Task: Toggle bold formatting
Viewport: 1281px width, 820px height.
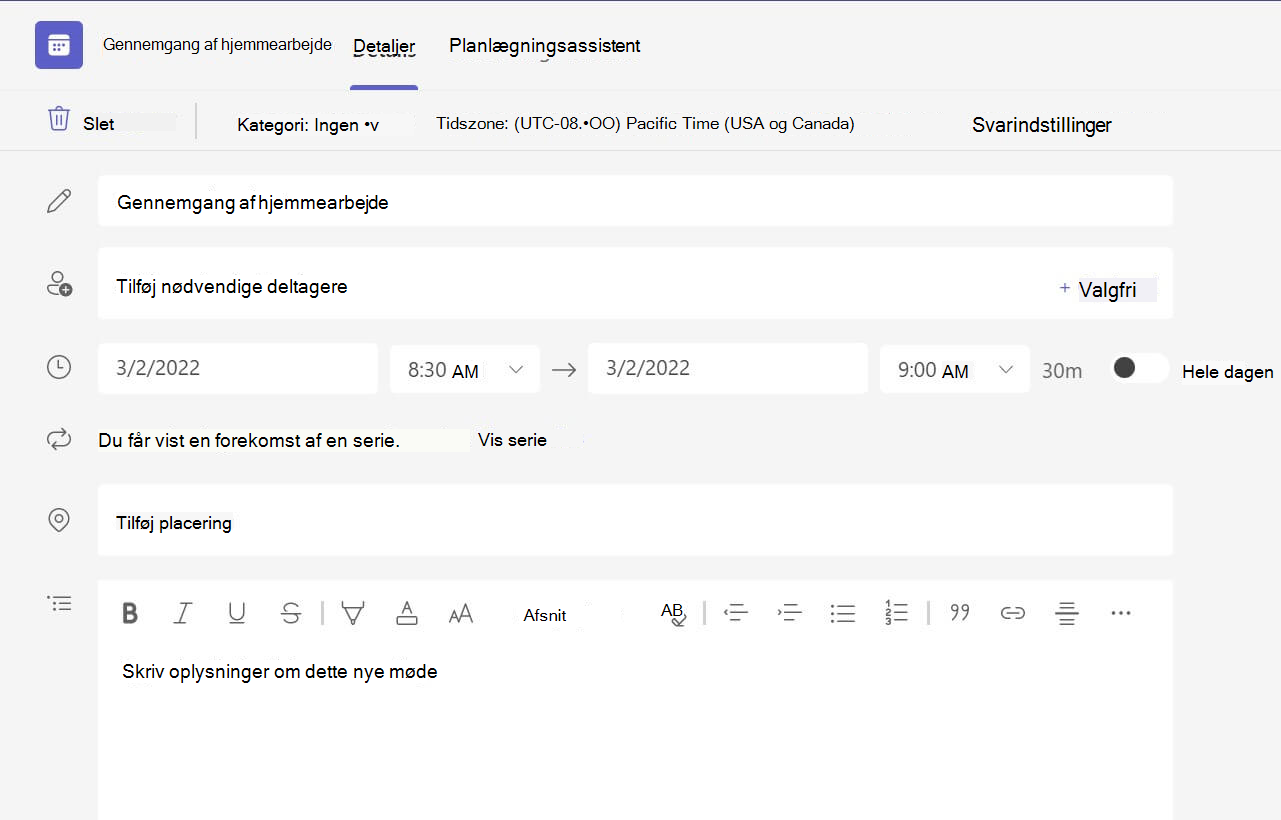Action: pos(130,613)
